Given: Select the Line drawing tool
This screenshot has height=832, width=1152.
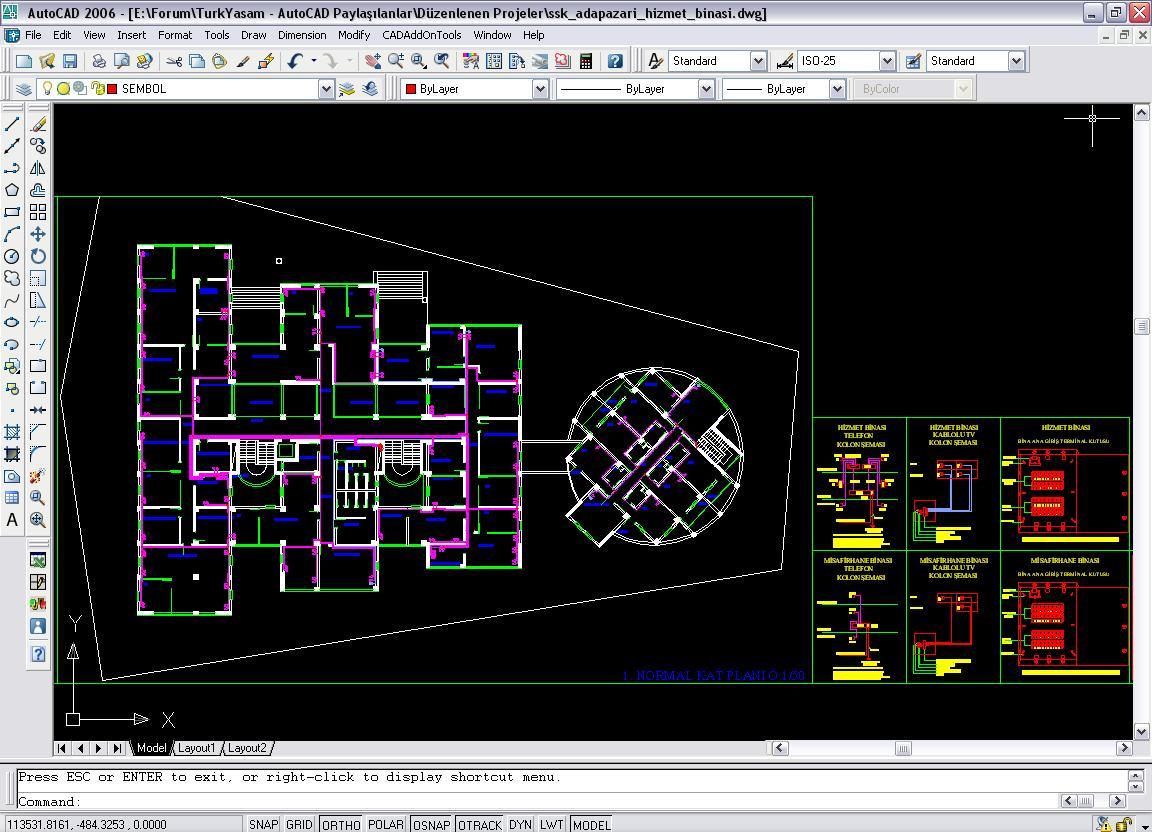Looking at the screenshot, I should coord(12,124).
